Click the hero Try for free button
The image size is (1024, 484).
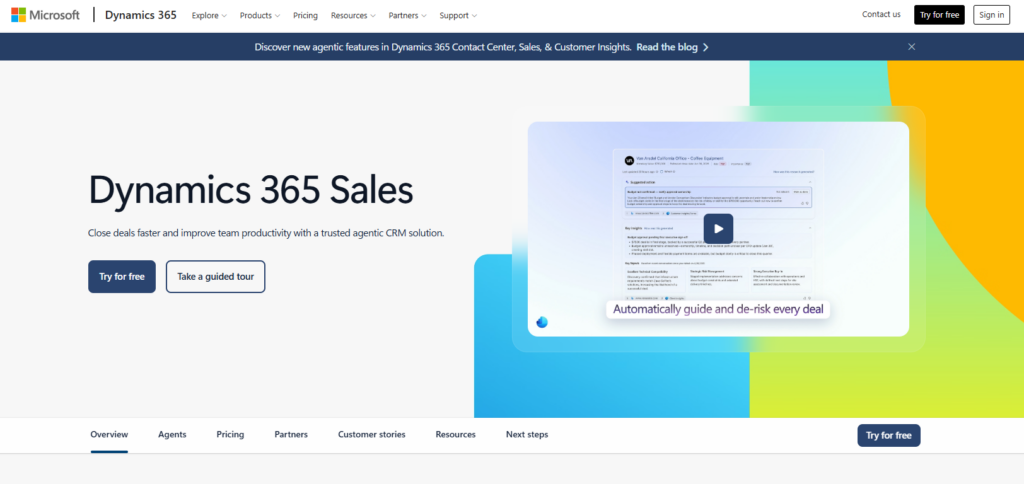(122, 276)
